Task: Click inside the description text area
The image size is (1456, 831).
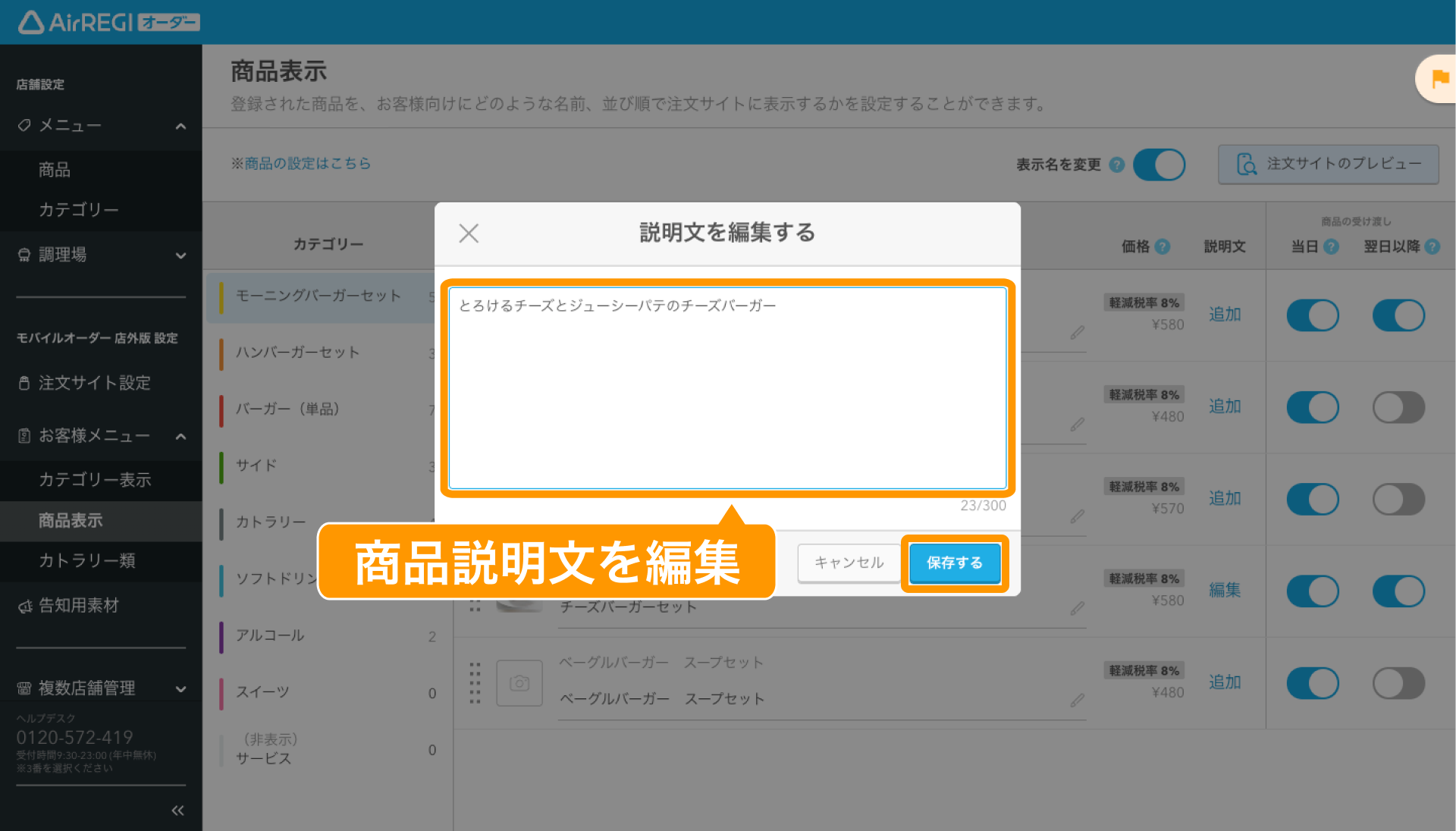Action: tap(727, 388)
